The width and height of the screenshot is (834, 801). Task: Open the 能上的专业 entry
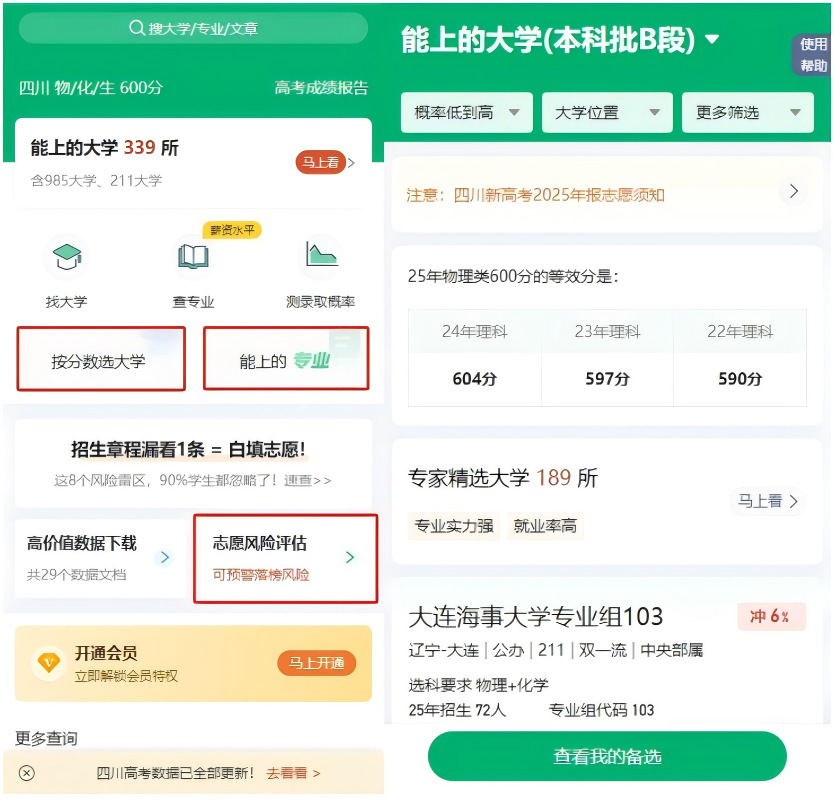[286, 360]
